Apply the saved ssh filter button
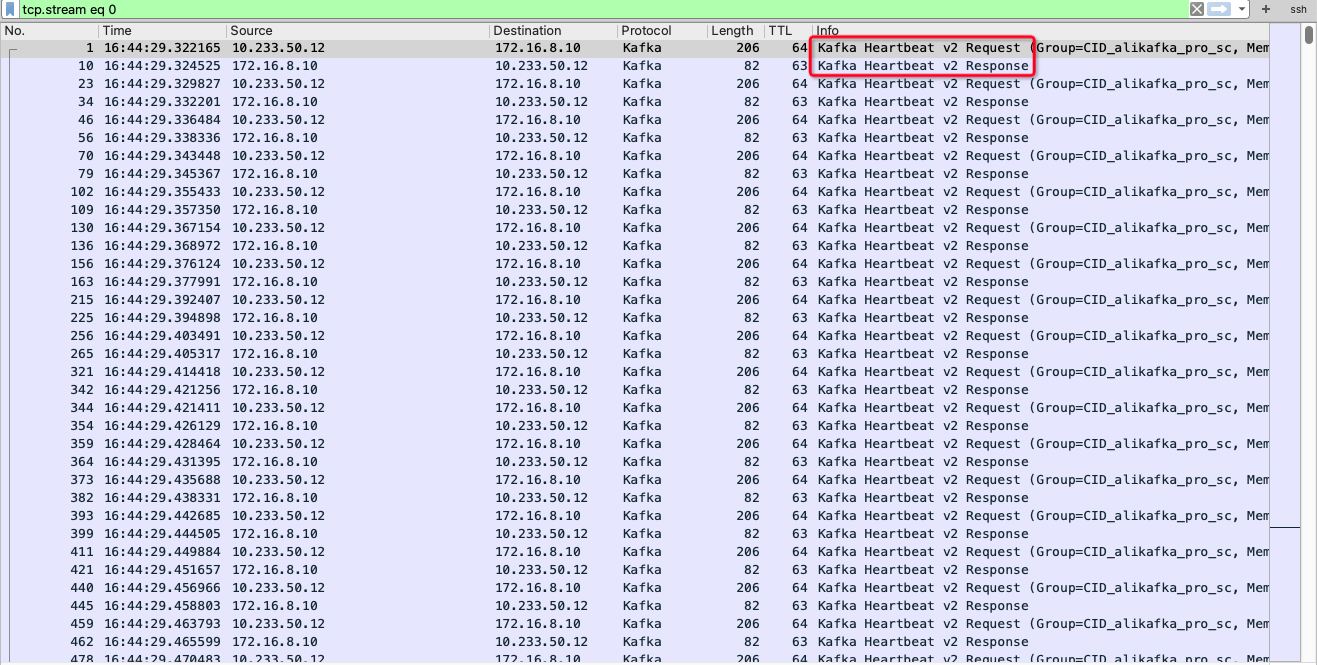Image resolution: width=1317 pixels, height=665 pixels. [1298, 9]
